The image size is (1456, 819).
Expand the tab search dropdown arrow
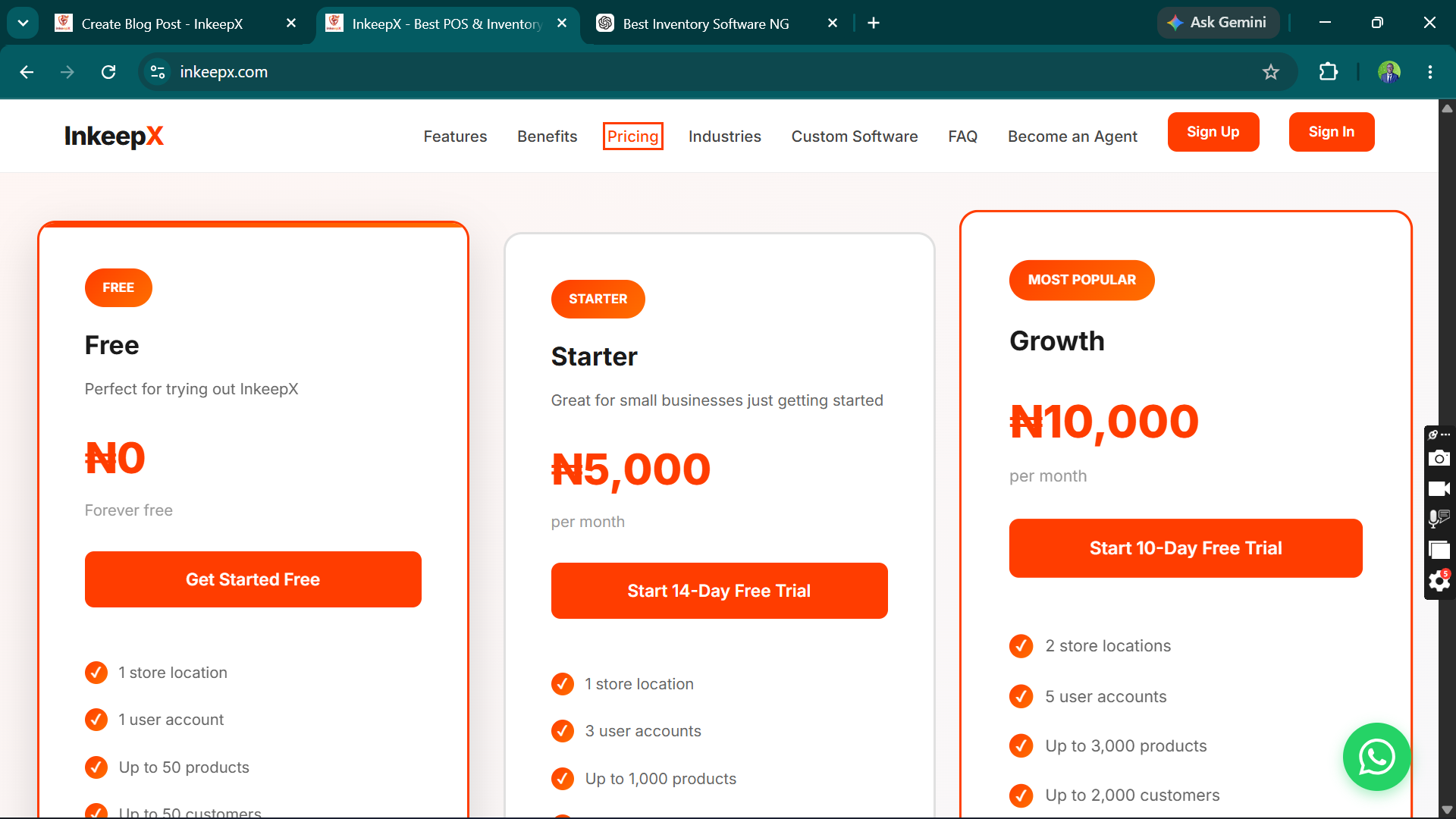24,23
